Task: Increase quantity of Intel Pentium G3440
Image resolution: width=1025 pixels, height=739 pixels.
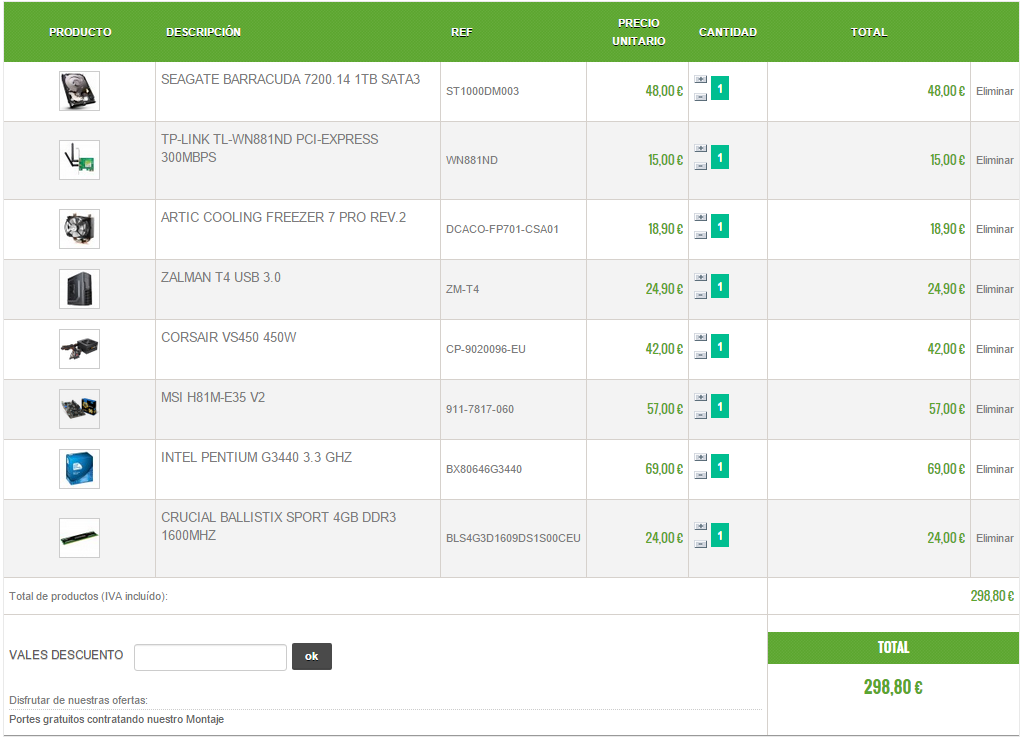Action: (700, 457)
